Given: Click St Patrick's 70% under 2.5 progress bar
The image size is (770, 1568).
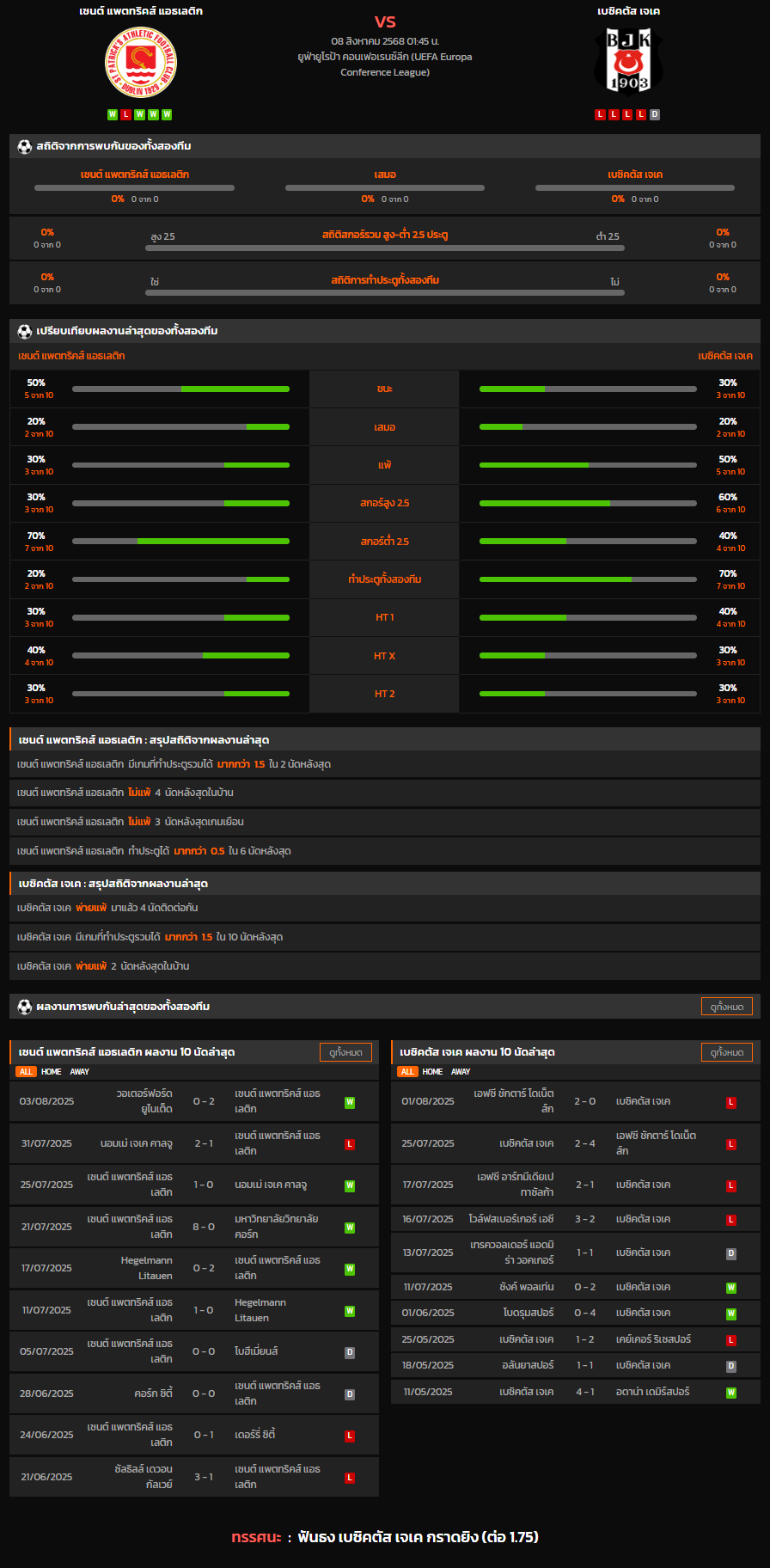Looking at the screenshot, I should pyautogui.click(x=180, y=542).
